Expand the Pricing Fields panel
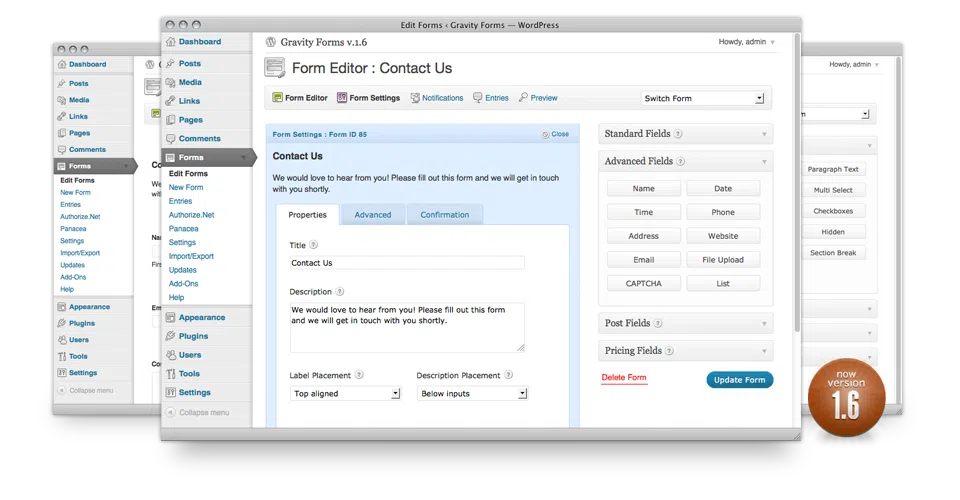The width and height of the screenshot is (960, 500). [764, 351]
